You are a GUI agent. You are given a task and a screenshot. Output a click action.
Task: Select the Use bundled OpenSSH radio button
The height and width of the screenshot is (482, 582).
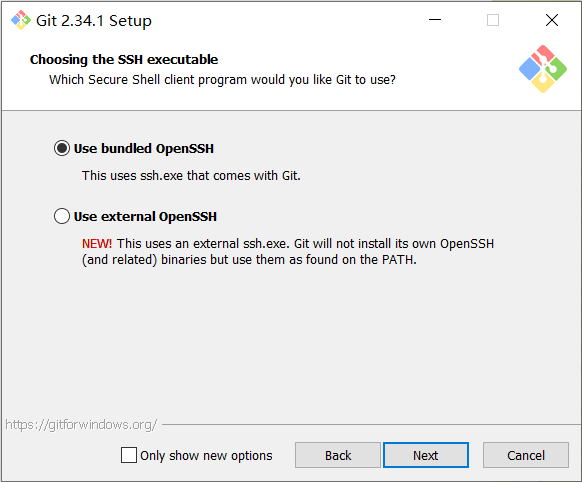pos(62,148)
